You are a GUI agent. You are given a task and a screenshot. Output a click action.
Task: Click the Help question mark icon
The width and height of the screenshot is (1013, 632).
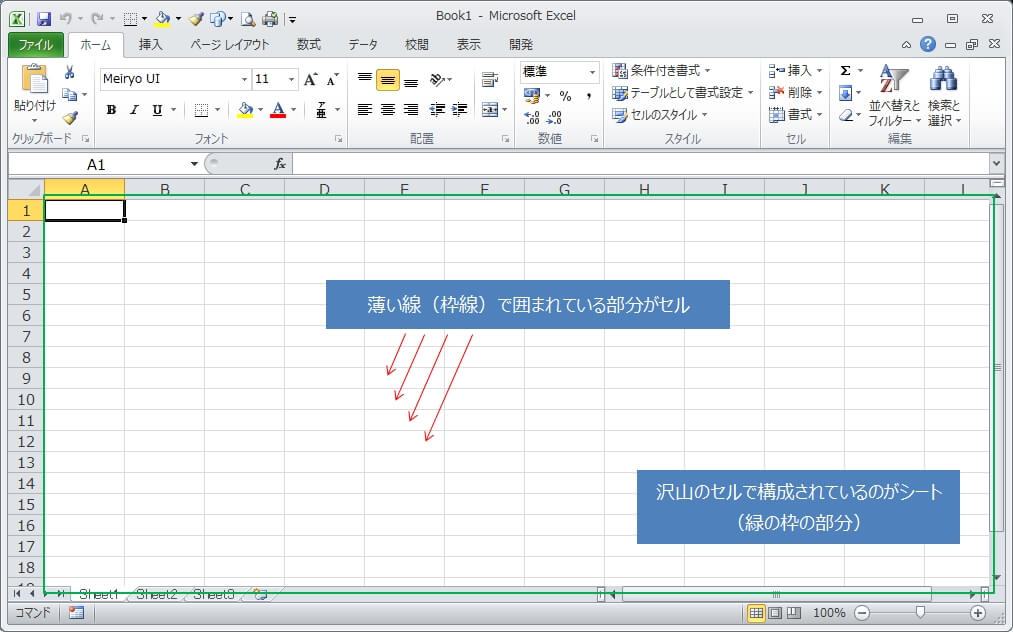point(928,44)
